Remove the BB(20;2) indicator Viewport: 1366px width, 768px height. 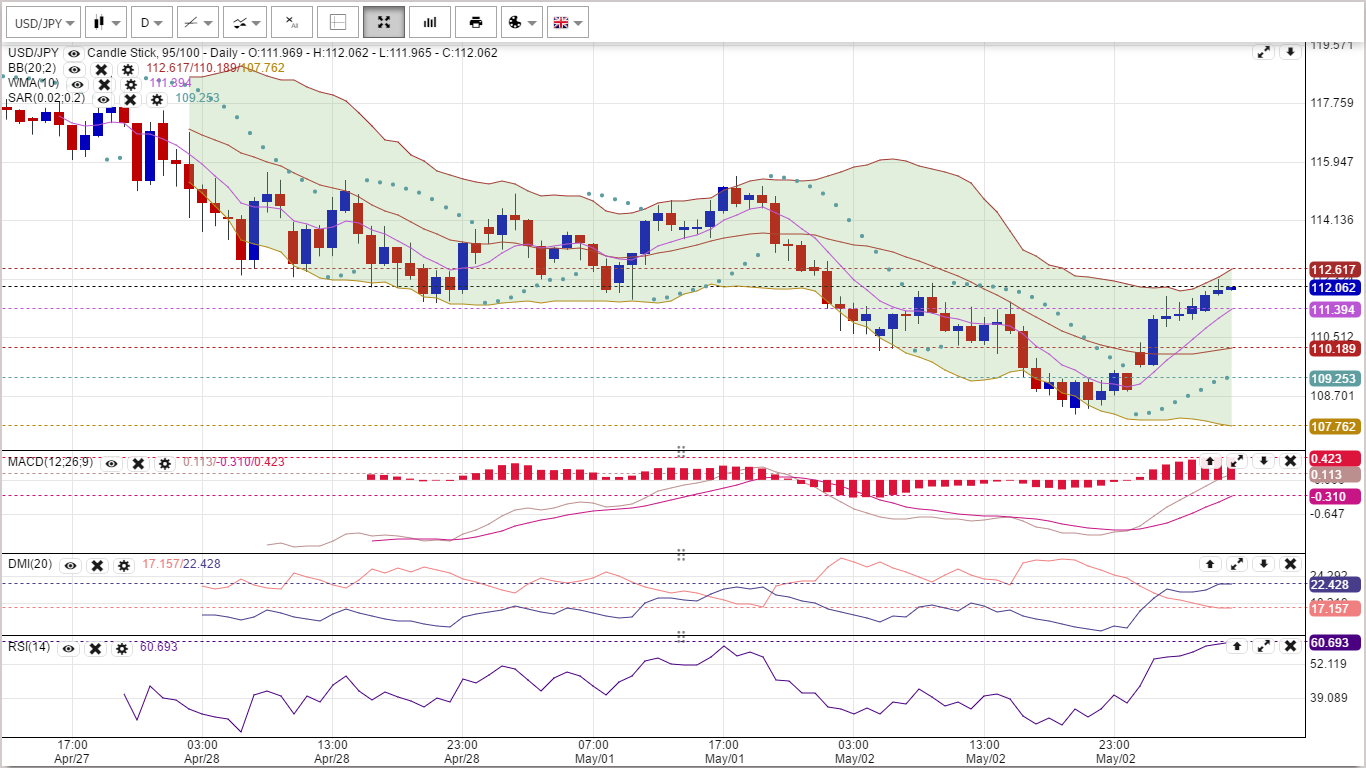[101, 69]
